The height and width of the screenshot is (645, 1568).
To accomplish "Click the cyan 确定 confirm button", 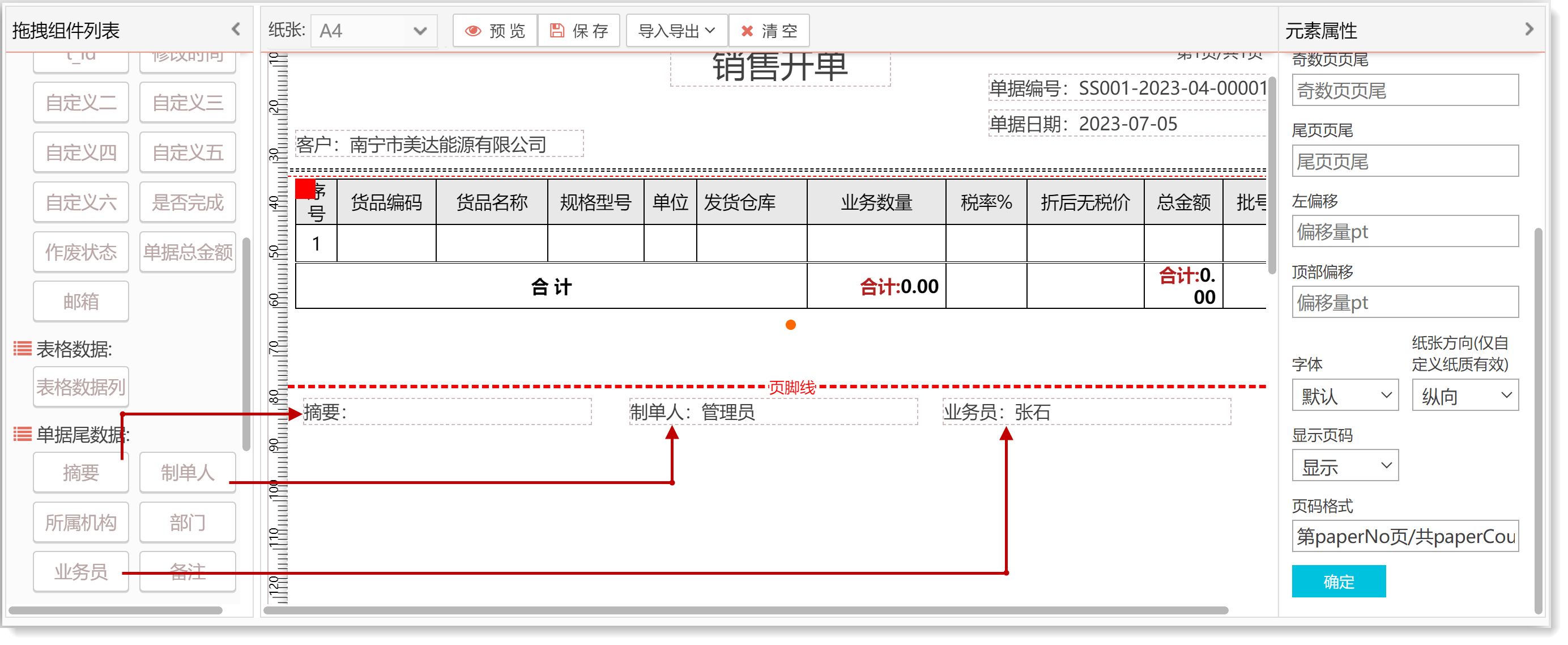I will tap(1338, 581).
